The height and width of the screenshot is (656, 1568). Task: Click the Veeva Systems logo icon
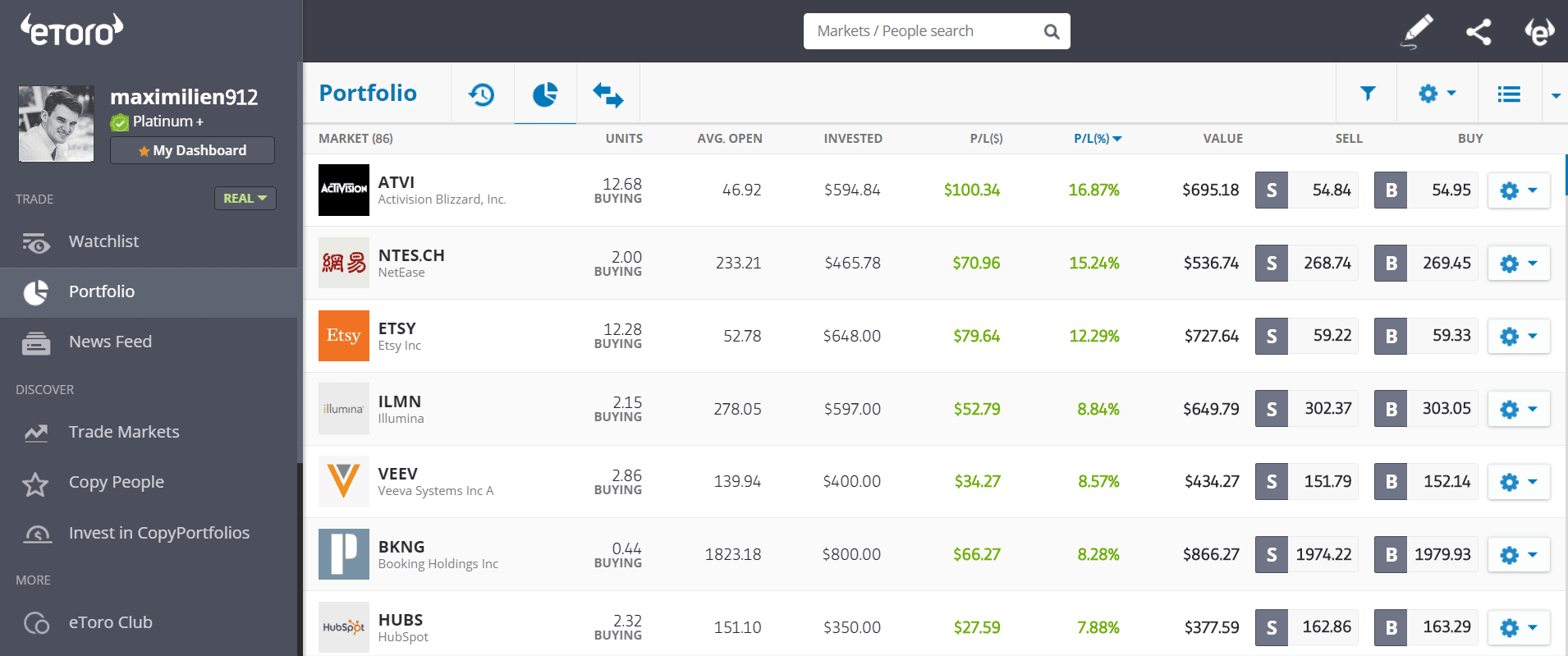(x=344, y=481)
